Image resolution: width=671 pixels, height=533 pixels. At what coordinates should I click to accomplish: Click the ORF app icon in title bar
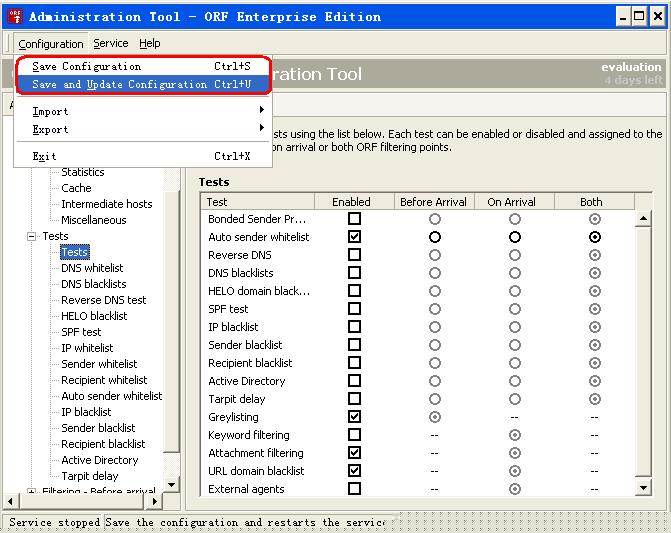click(15, 17)
